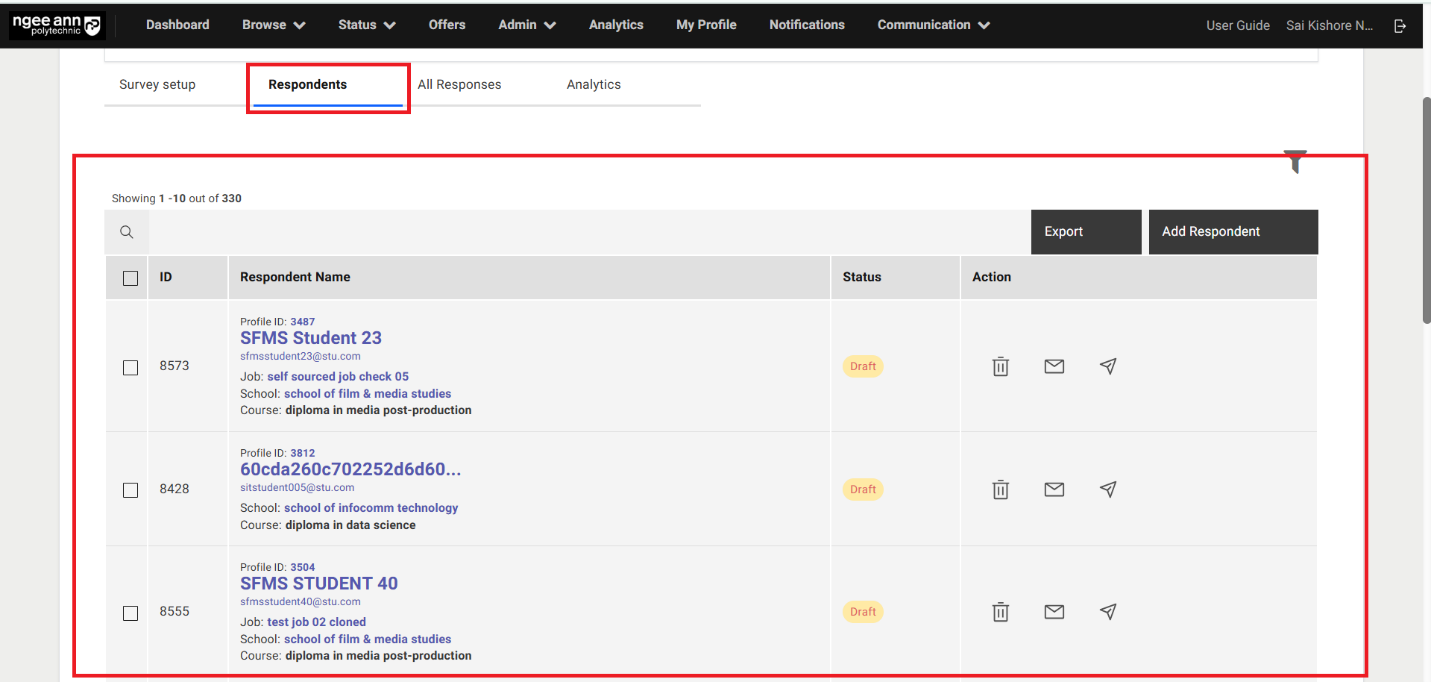Check the box for respondent ID 8555
This screenshot has width=1431, height=682.
coord(130,613)
